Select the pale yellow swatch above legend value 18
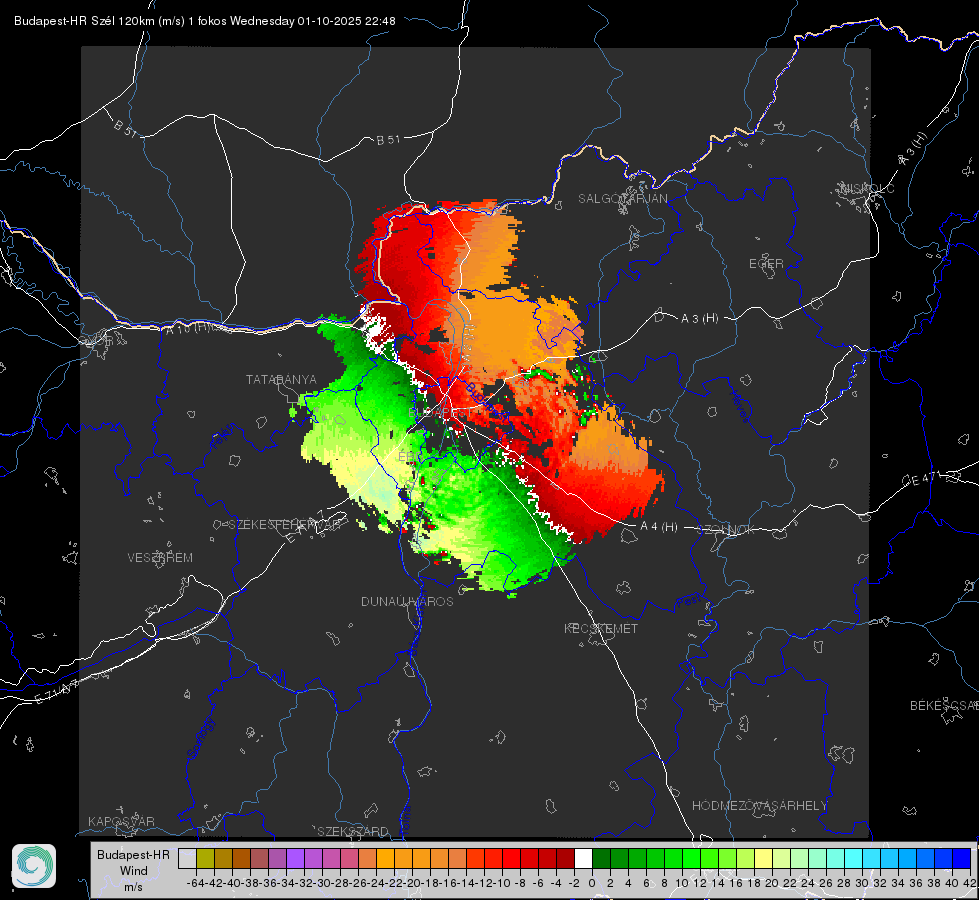The height and width of the screenshot is (900, 979). [764, 858]
